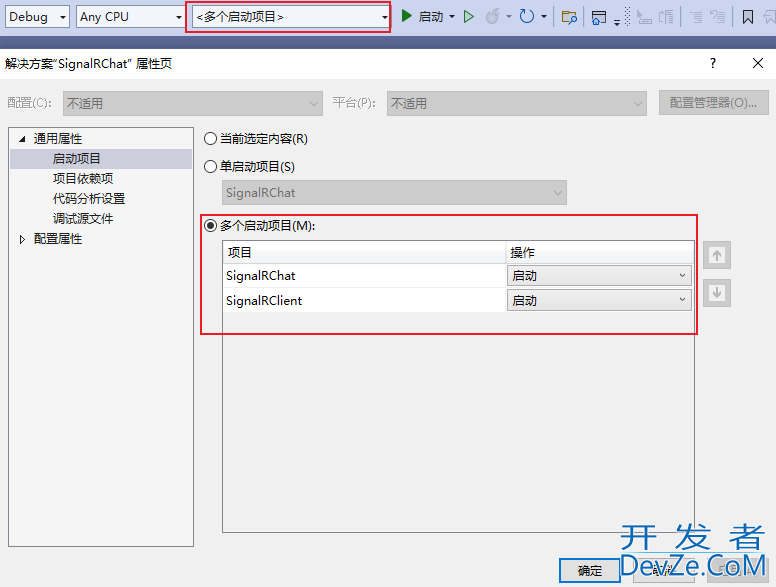Select the SignalRChat project row
776x587 pixels.
pyautogui.click(x=364, y=276)
